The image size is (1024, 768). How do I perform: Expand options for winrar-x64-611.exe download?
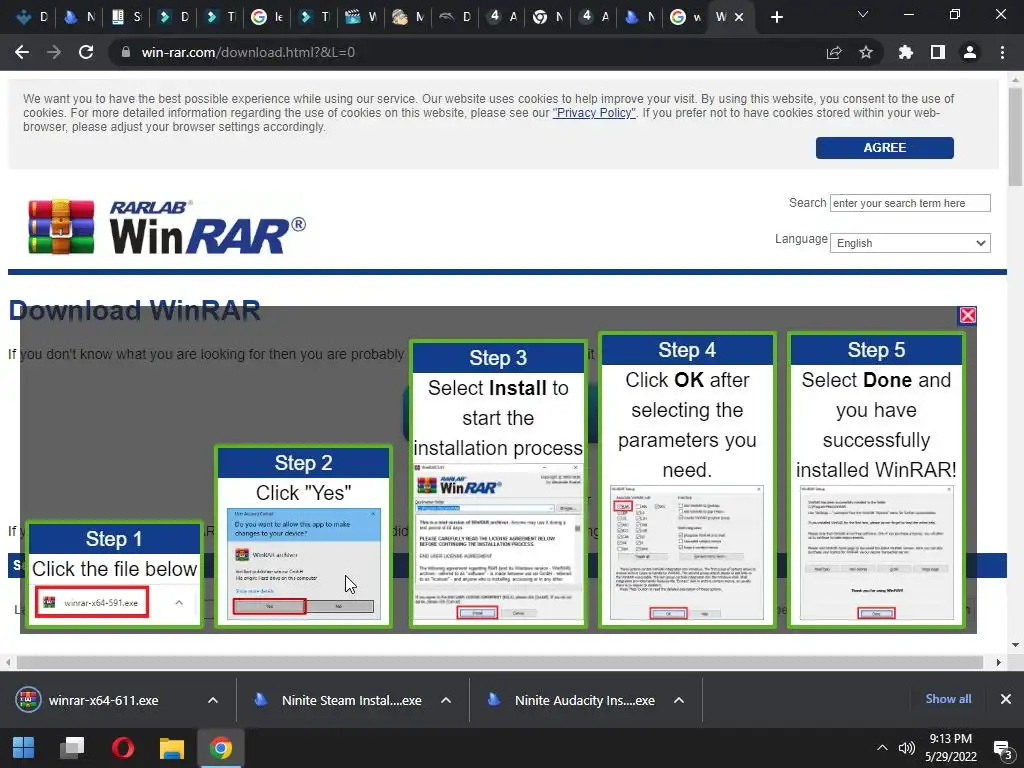coord(213,700)
